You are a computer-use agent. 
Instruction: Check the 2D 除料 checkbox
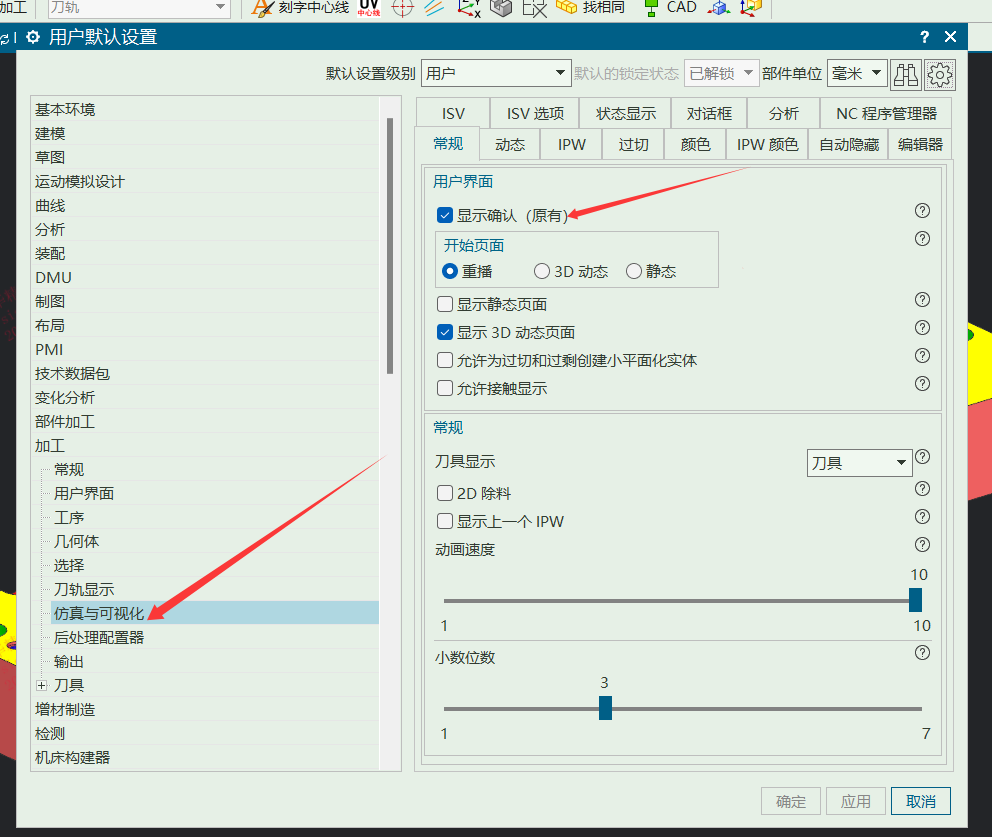tap(445, 493)
